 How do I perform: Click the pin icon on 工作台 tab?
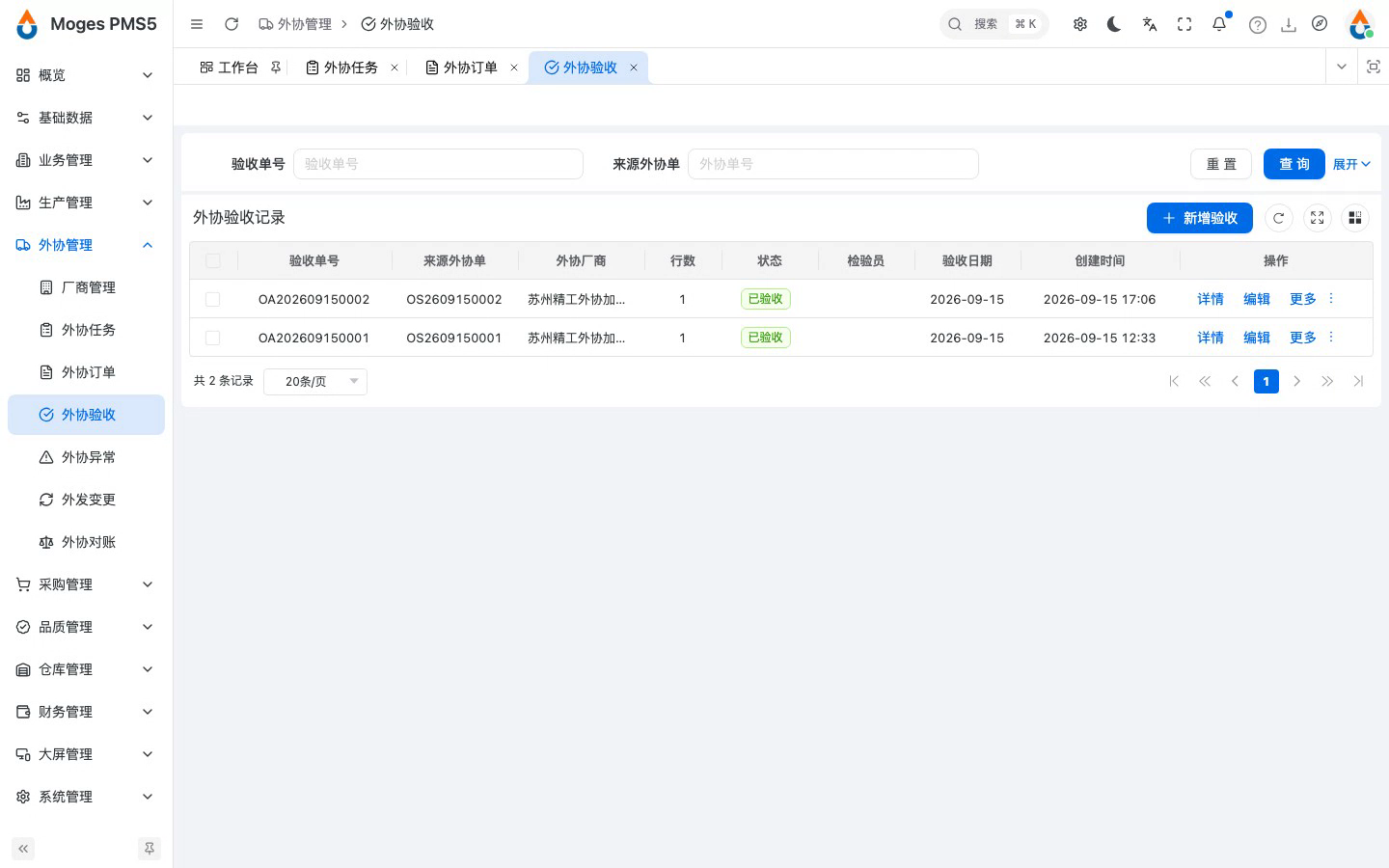tap(276, 68)
